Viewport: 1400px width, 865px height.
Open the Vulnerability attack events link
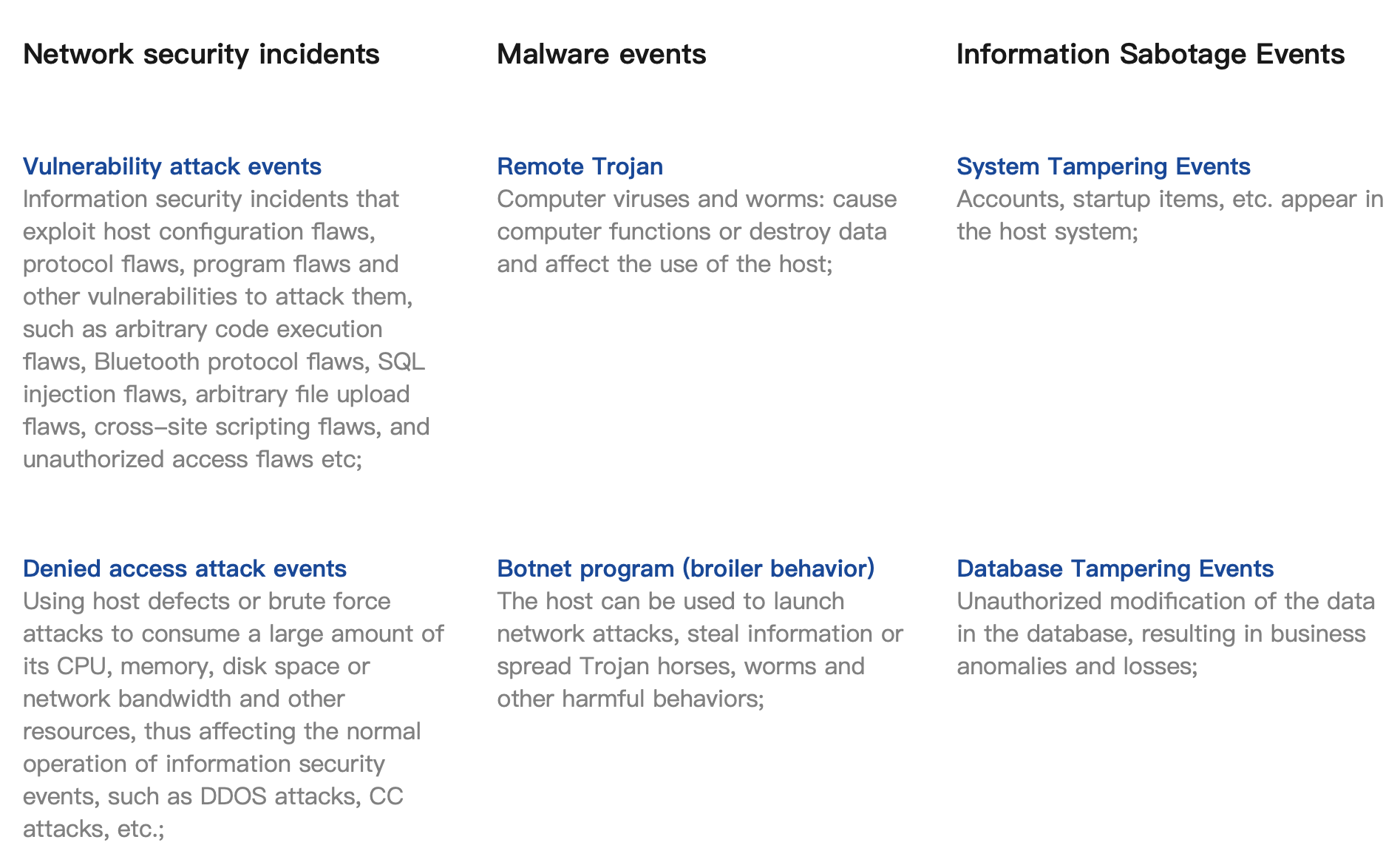tap(172, 166)
